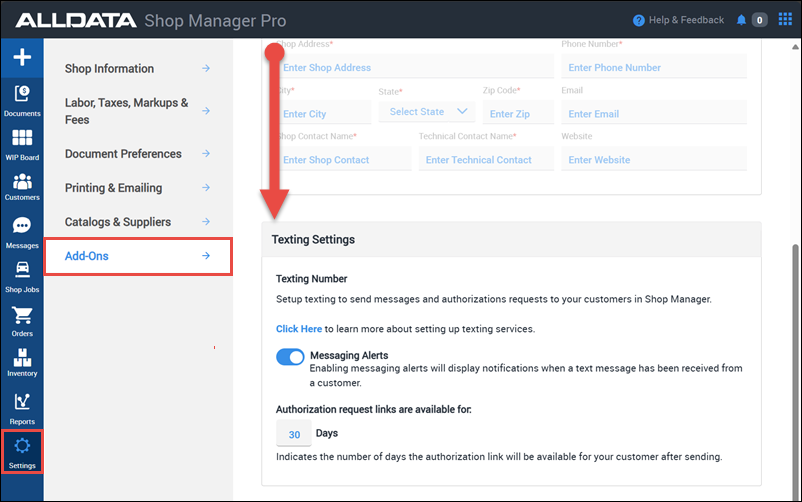The image size is (802, 502).
Task: Open the apps grid icon
Action: (785, 19)
